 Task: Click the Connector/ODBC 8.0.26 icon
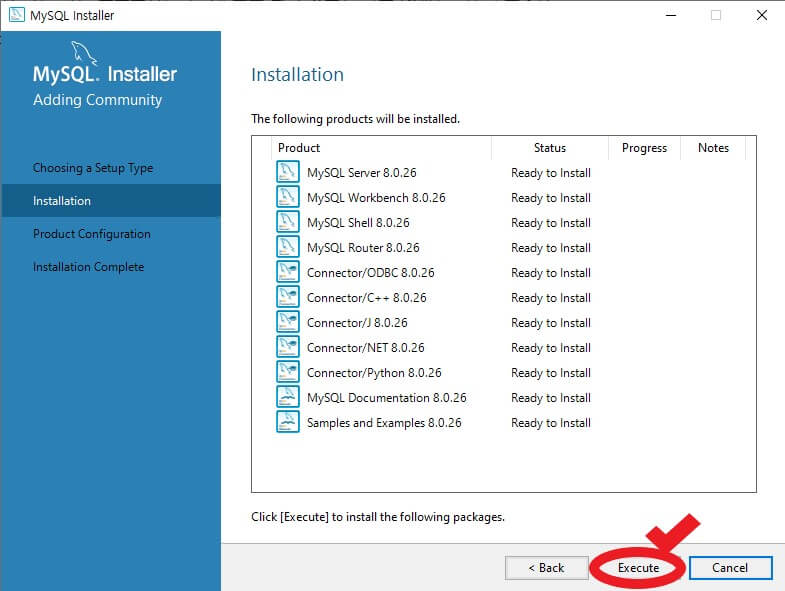288,271
